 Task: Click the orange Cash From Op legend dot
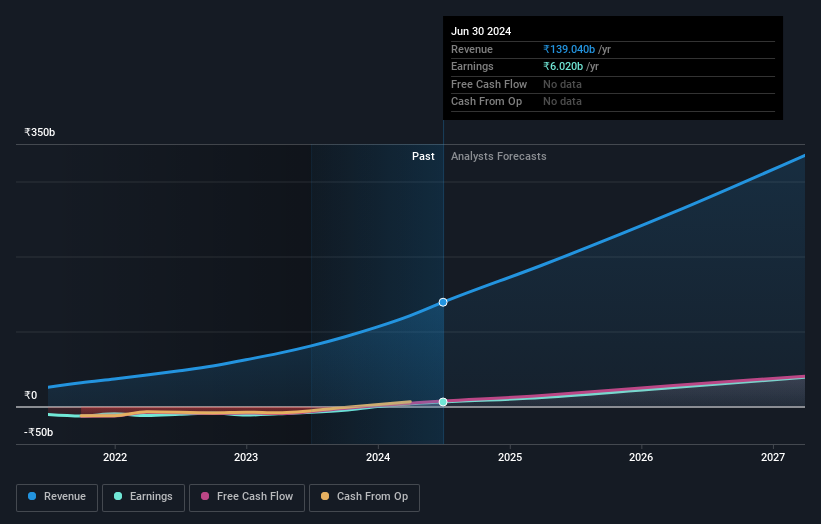[x=325, y=496]
